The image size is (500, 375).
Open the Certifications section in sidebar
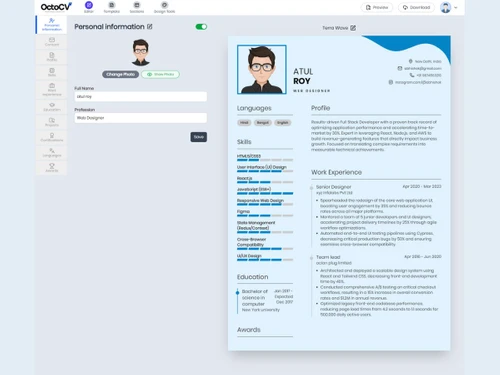click(x=52, y=137)
